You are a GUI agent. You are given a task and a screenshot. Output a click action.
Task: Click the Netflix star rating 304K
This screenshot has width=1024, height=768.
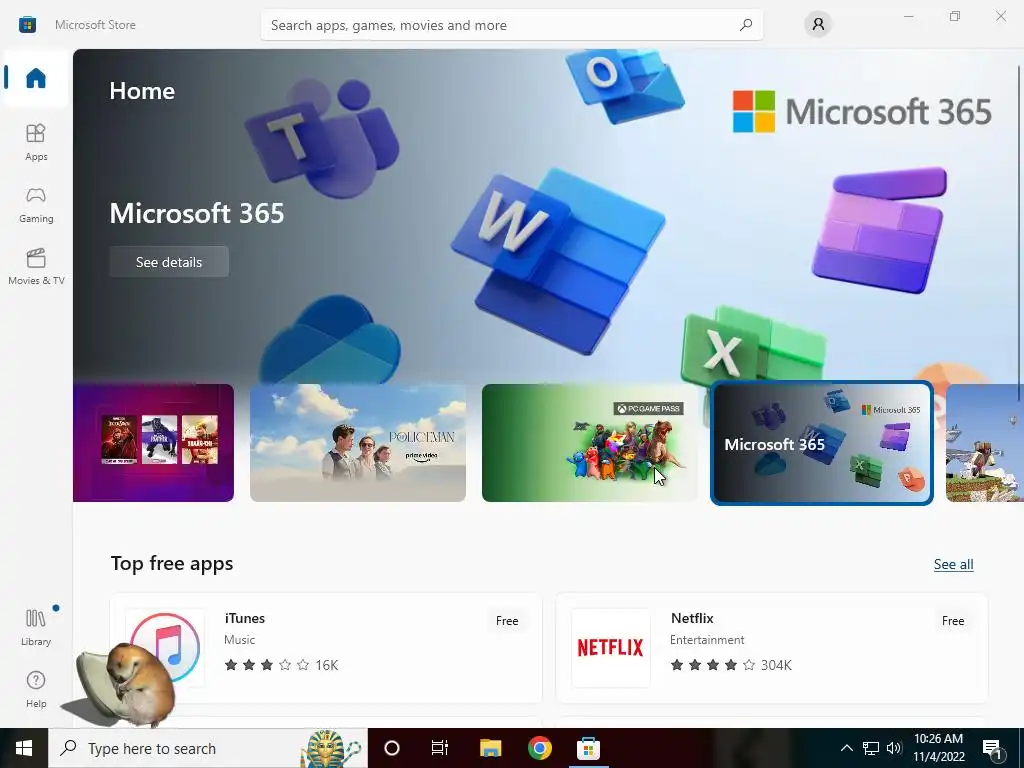[731, 665]
